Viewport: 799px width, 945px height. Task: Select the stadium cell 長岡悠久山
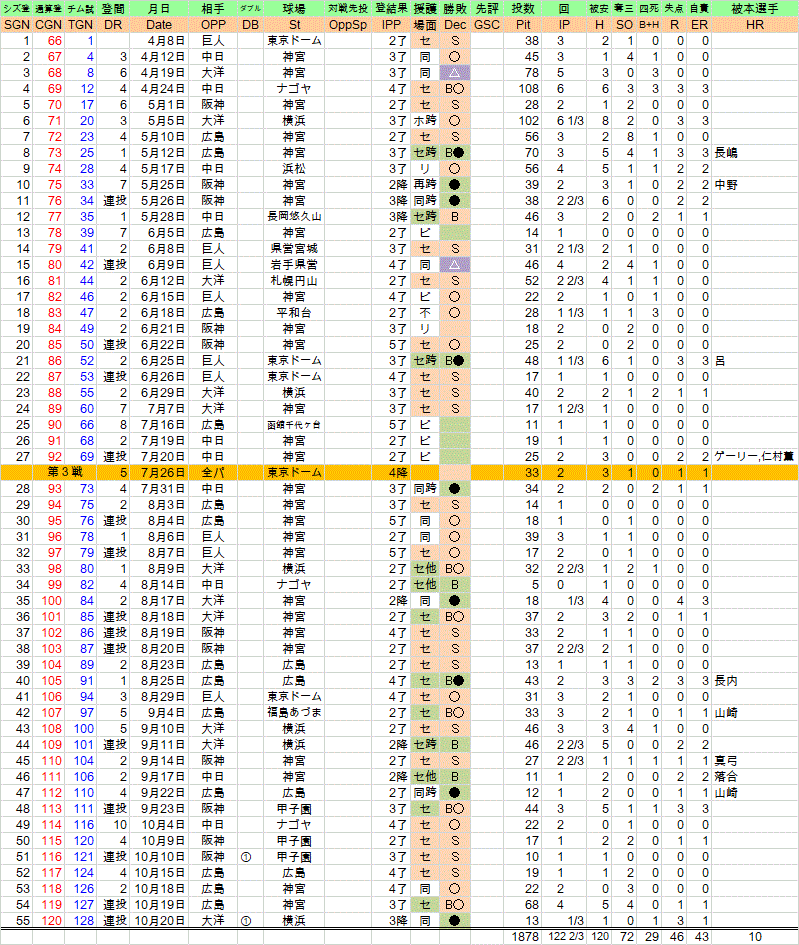(294, 216)
